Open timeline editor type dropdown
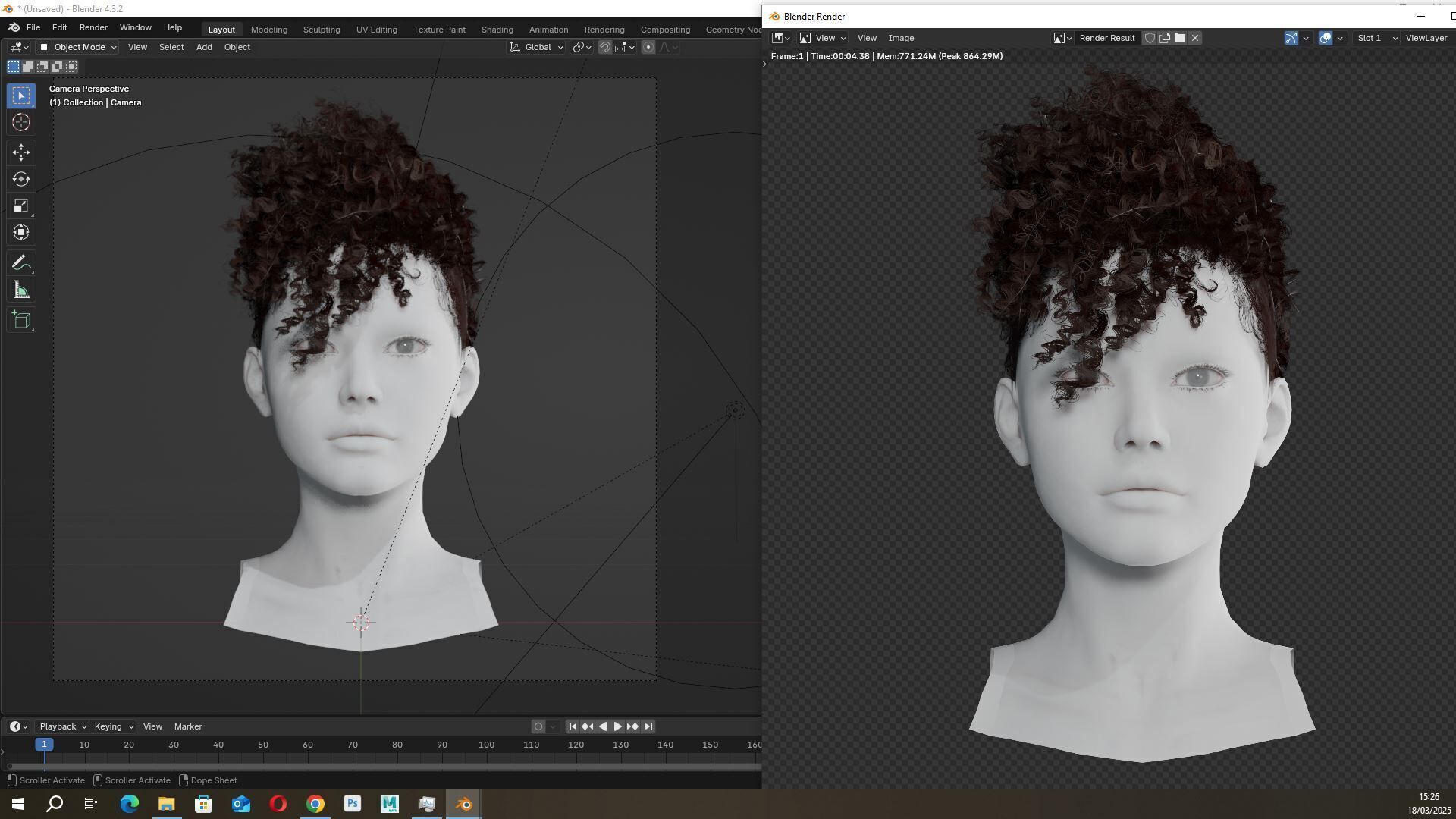 [x=19, y=726]
